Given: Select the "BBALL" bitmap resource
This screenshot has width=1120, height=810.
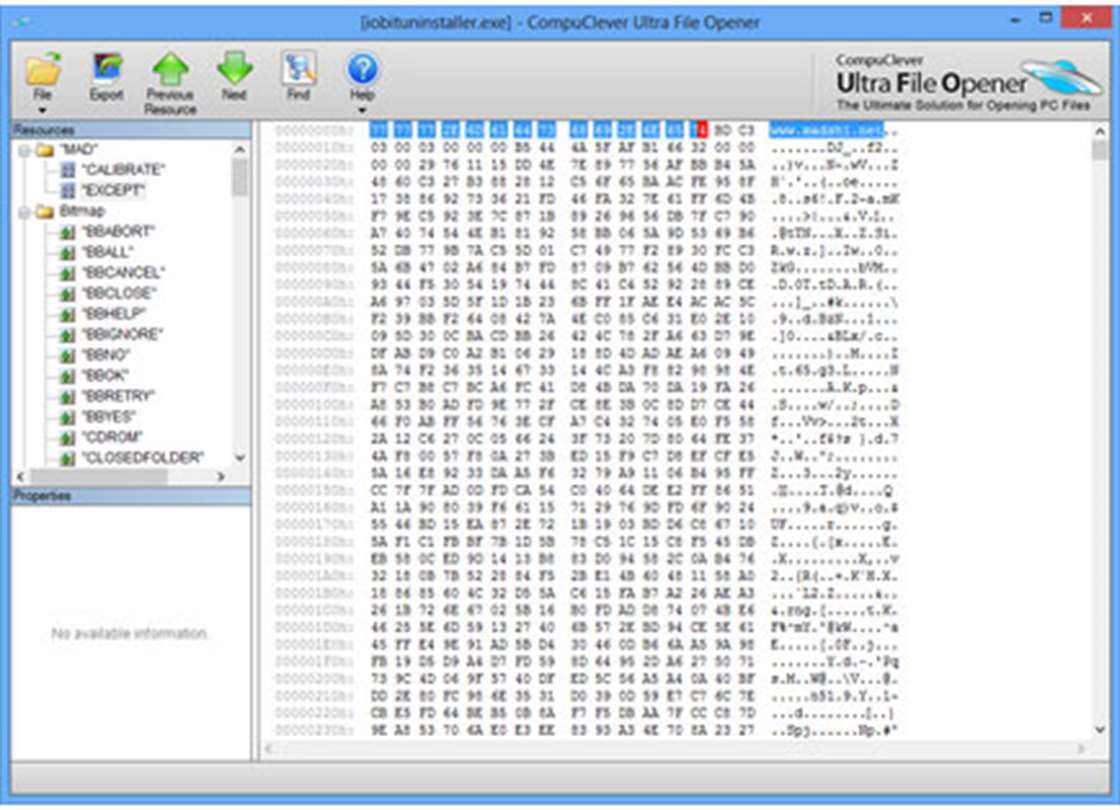Looking at the screenshot, I should tap(108, 252).
